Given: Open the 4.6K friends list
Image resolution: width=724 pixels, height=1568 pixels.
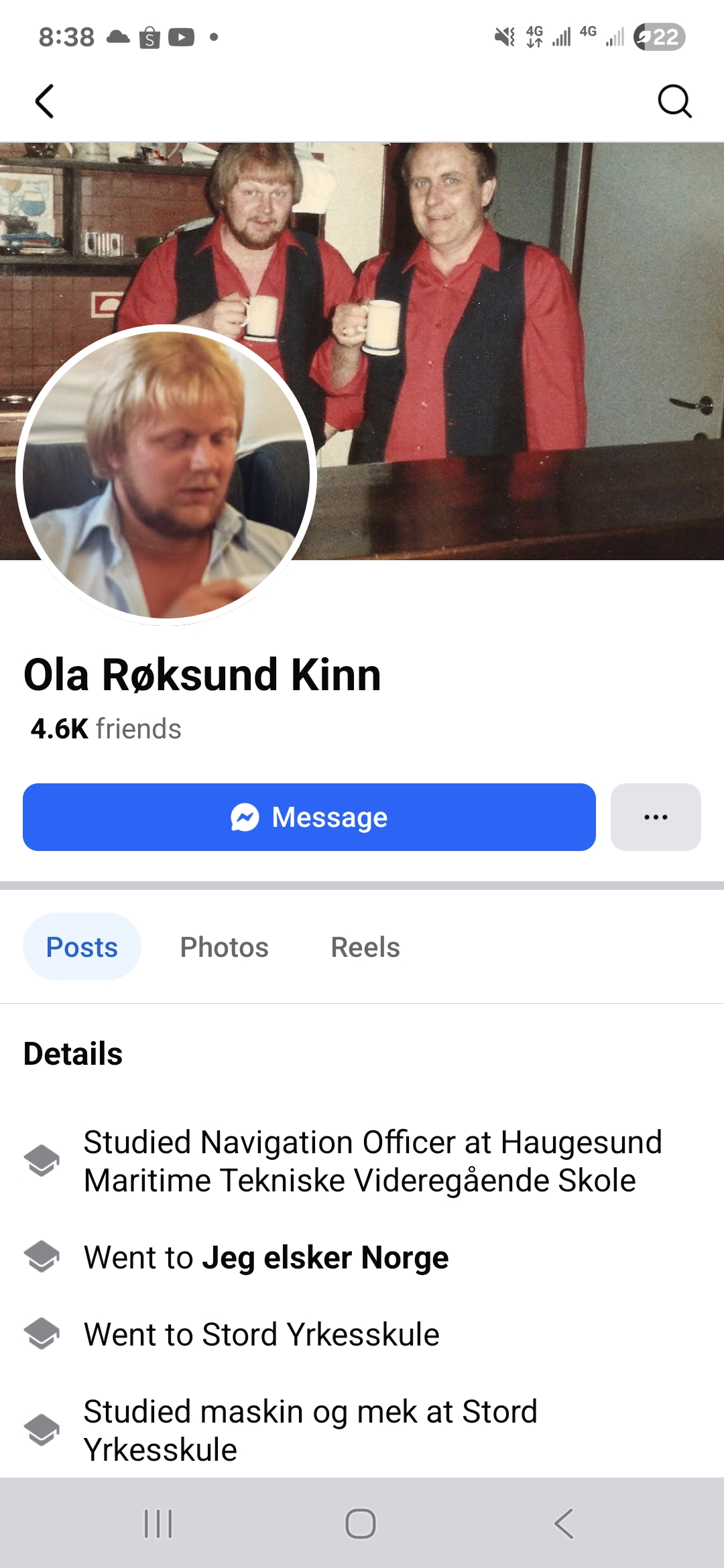Looking at the screenshot, I should pos(106,728).
